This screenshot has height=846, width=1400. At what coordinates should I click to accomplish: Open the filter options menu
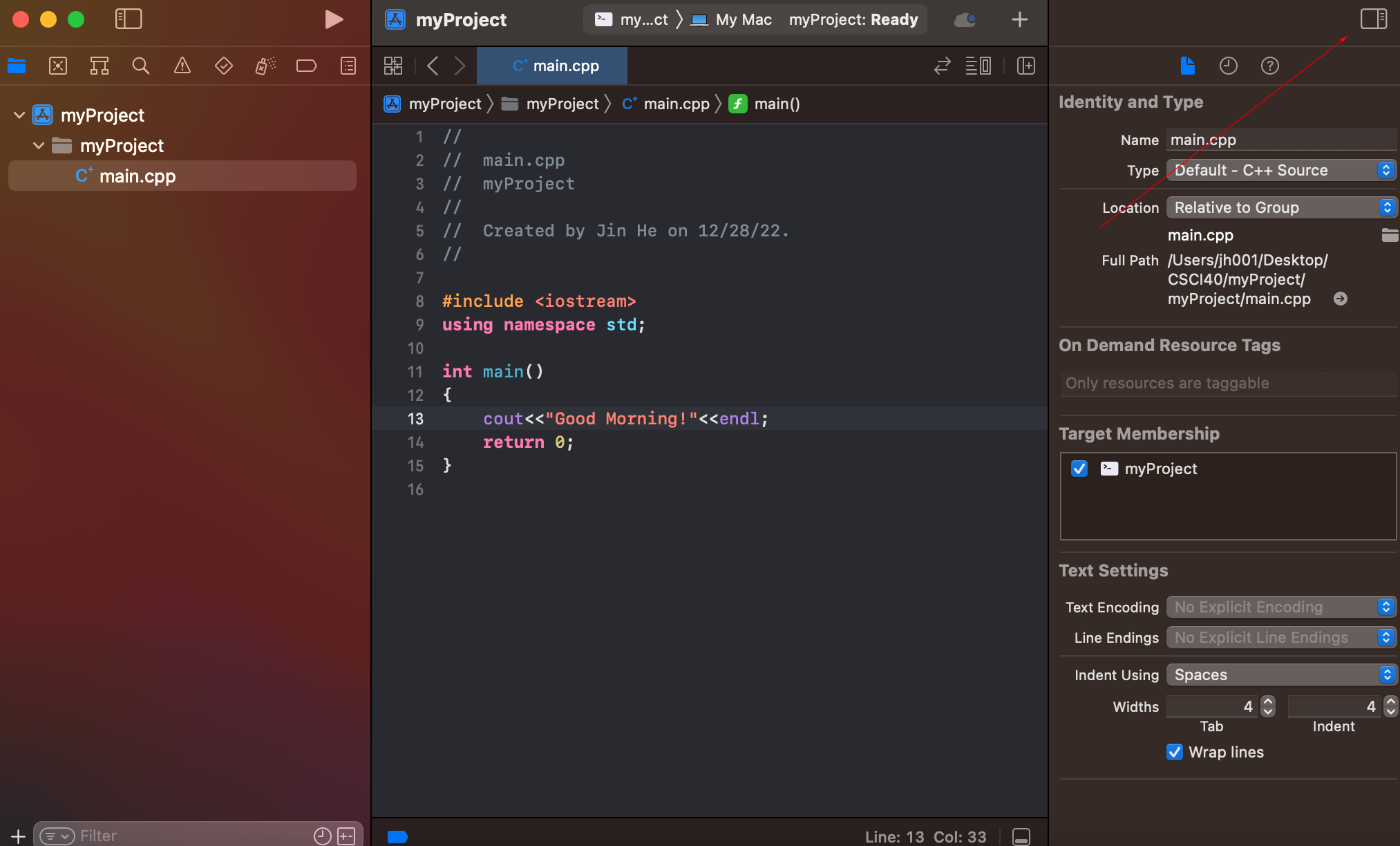tap(57, 836)
